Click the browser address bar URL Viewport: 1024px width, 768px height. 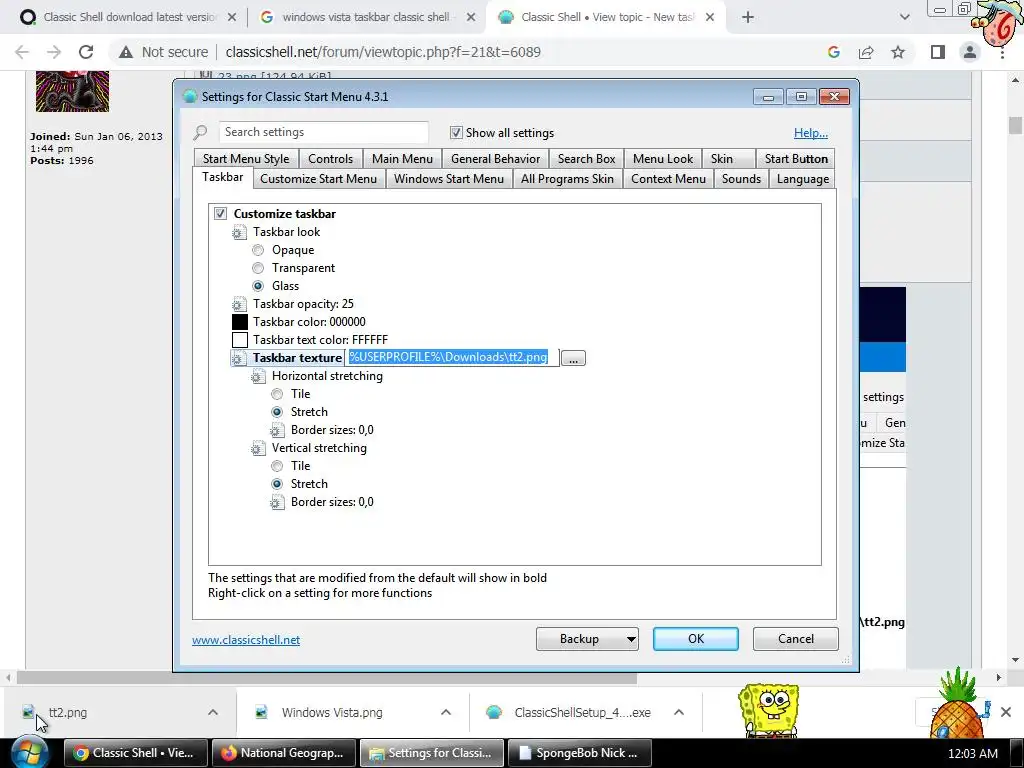pos(383,52)
